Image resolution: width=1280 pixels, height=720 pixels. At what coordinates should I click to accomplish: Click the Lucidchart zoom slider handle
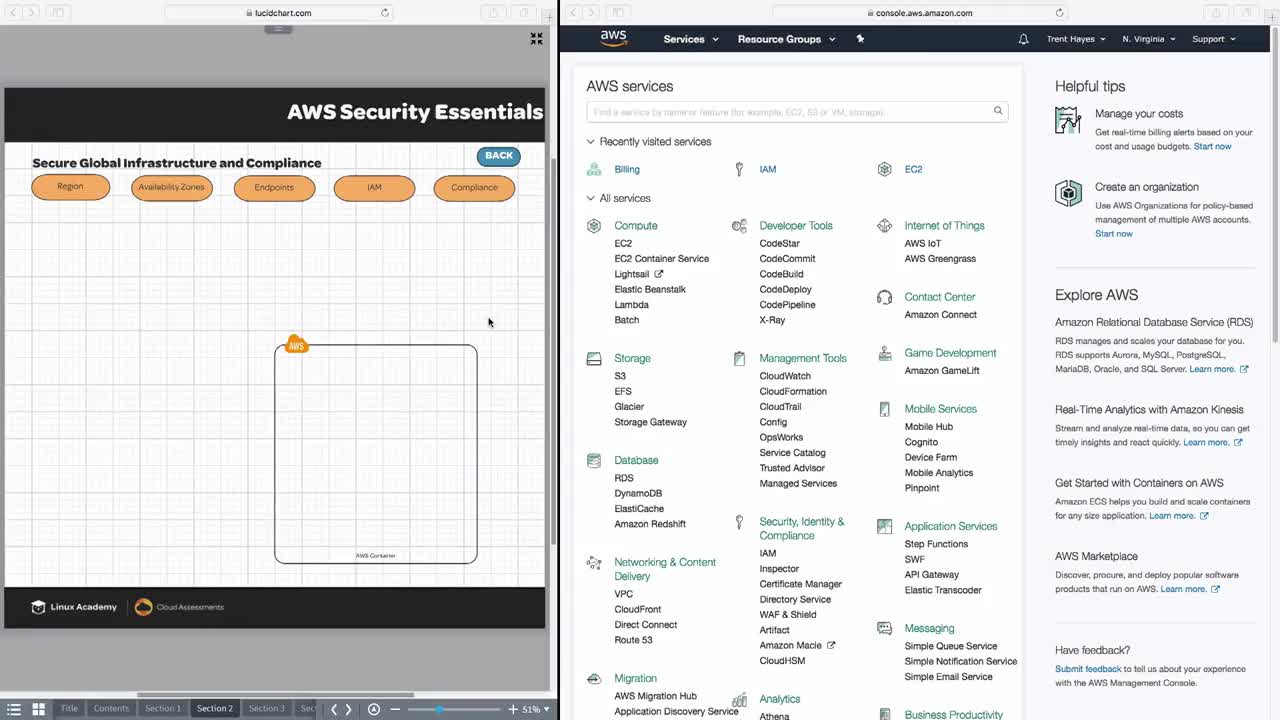click(x=439, y=709)
